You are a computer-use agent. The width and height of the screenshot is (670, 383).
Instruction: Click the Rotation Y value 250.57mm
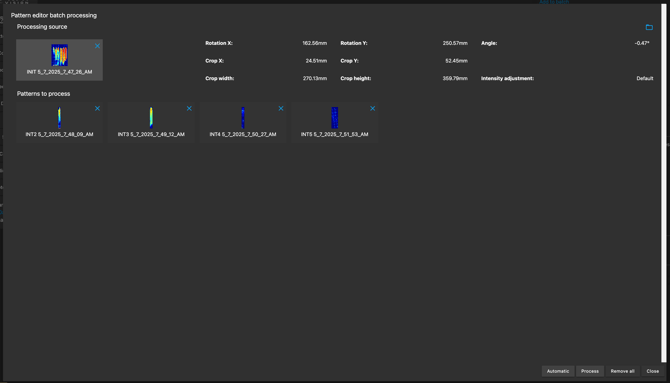[455, 43]
